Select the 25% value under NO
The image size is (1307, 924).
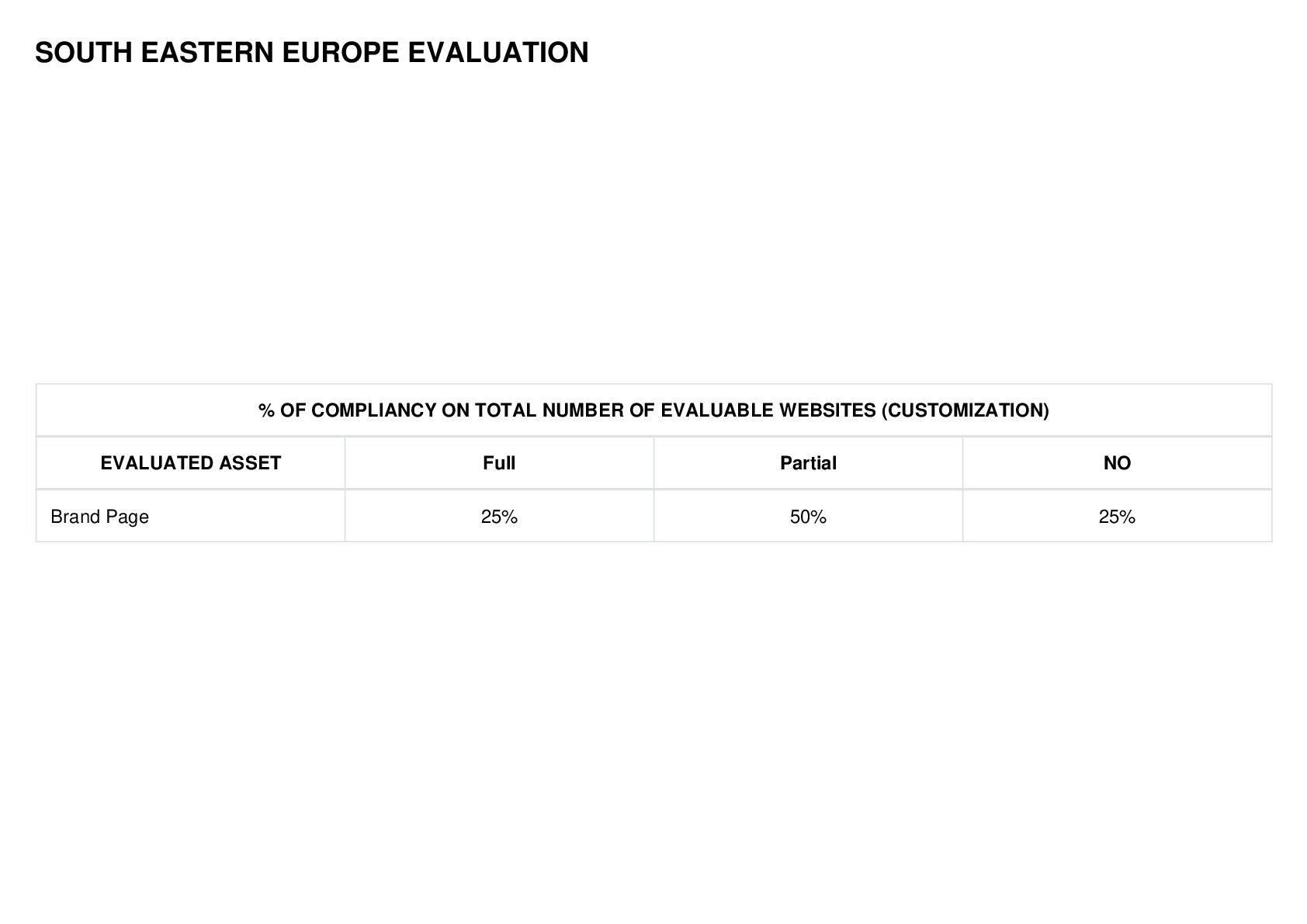click(x=1117, y=517)
